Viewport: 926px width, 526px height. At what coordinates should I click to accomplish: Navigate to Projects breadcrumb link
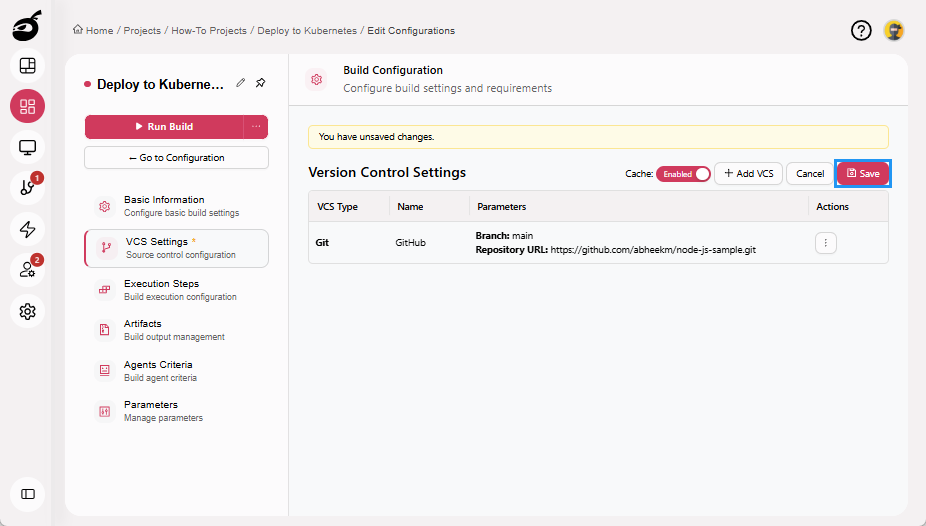pyautogui.click(x=142, y=31)
